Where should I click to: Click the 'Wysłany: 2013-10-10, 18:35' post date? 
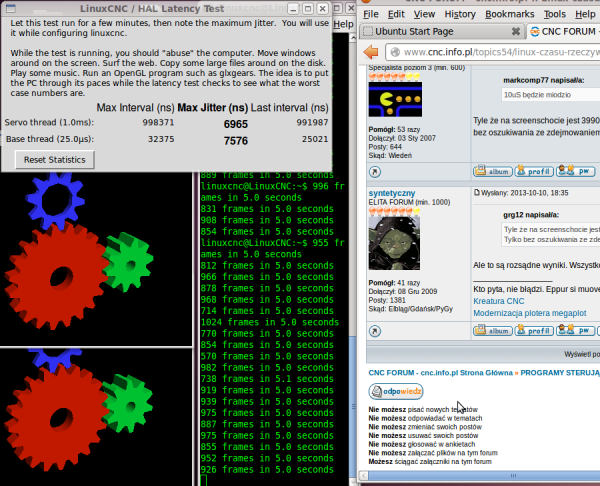coord(525,193)
